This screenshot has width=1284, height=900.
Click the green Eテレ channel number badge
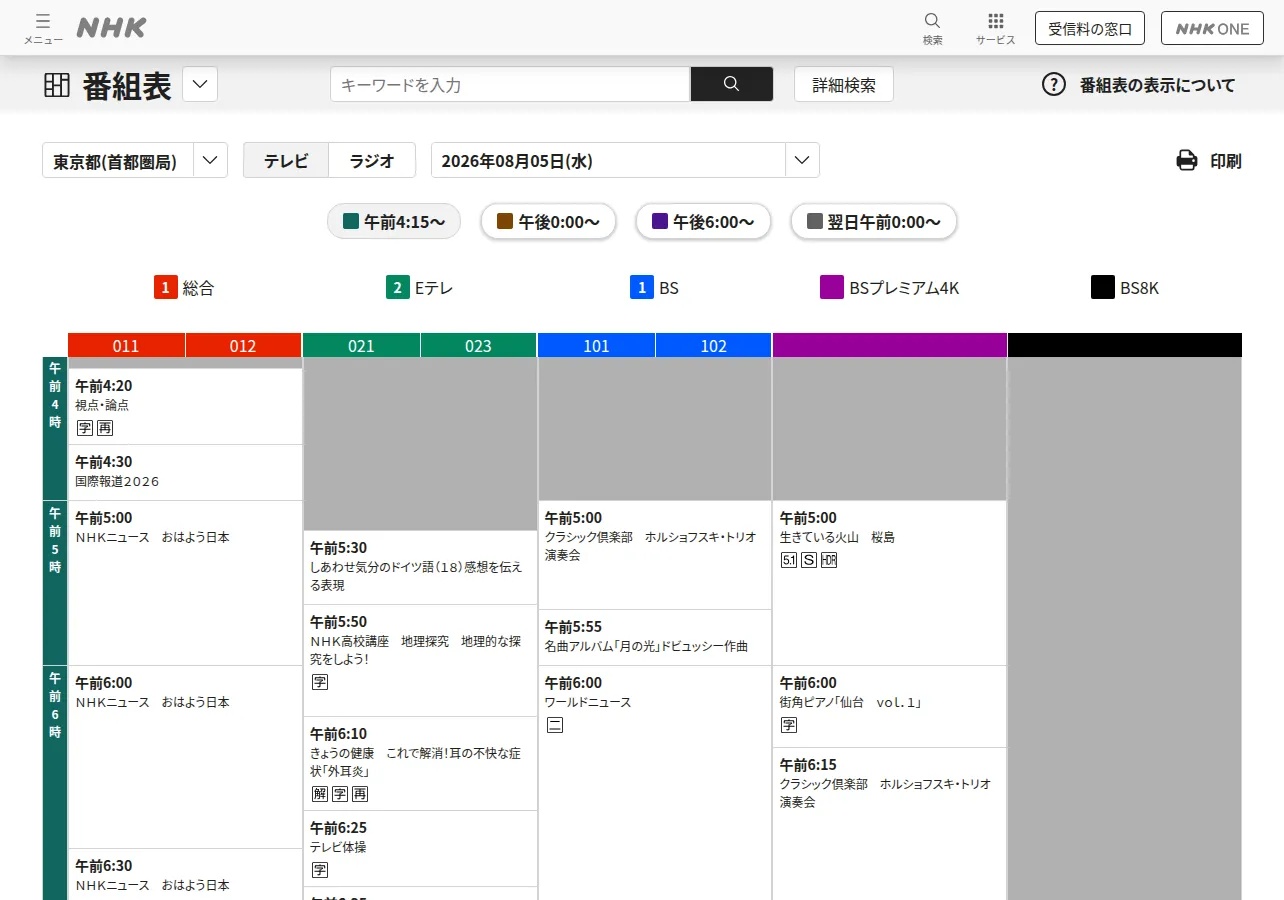(398, 288)
